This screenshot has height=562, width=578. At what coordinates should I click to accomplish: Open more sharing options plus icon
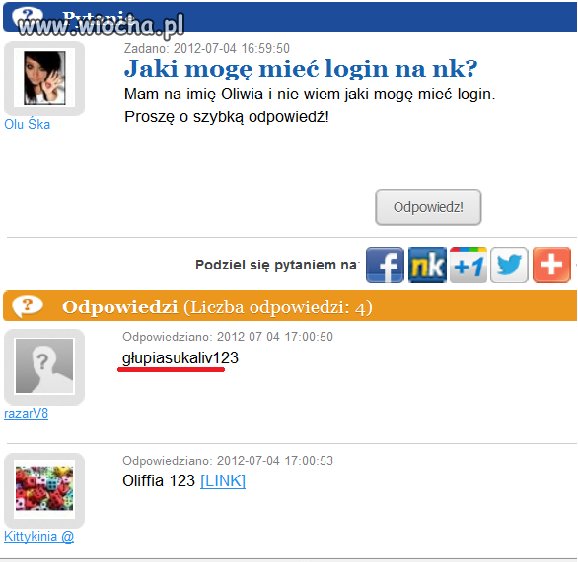[551, 265]
